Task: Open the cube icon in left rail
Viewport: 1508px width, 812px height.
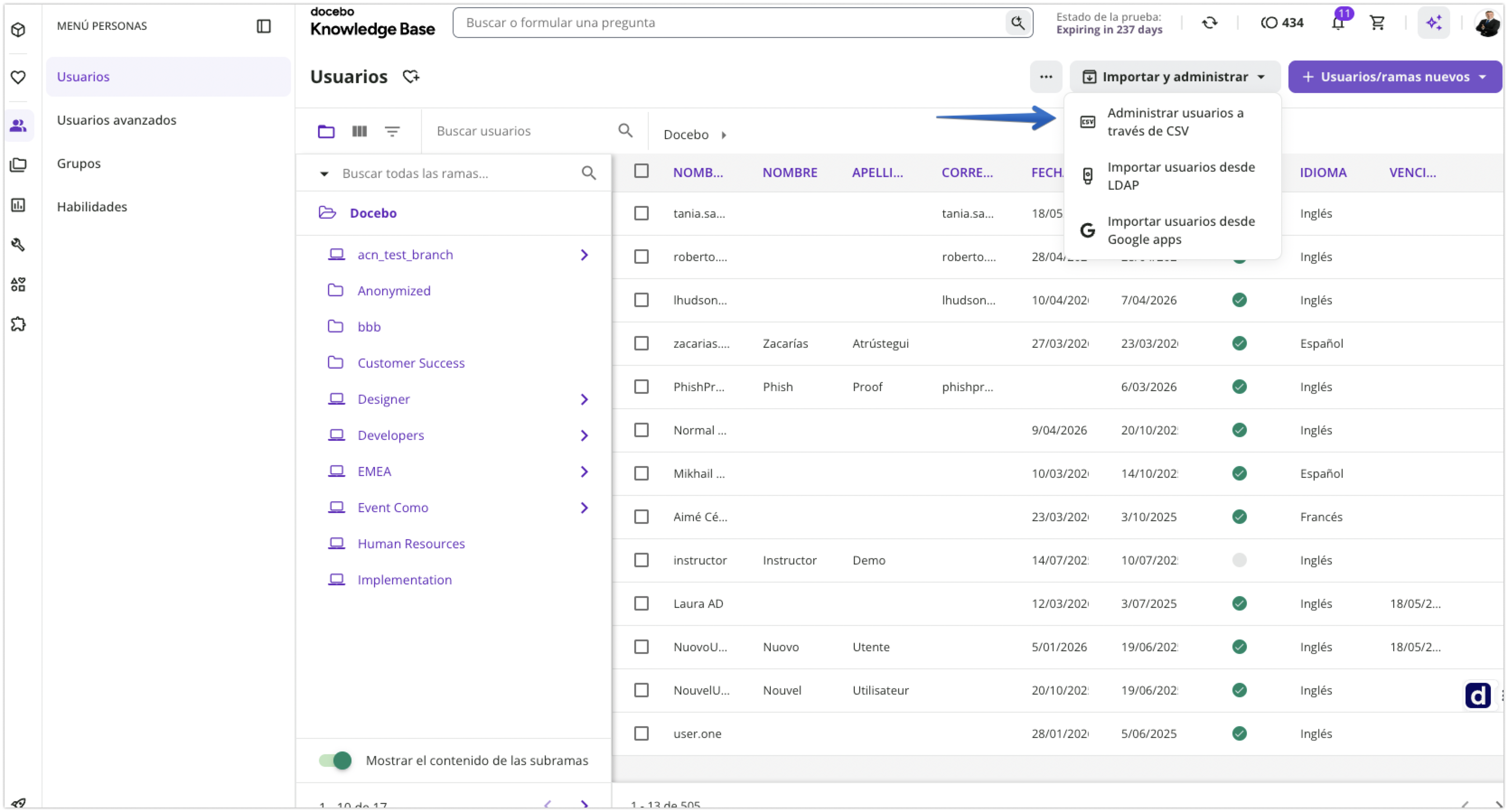Action: click(x=19, y=29)
